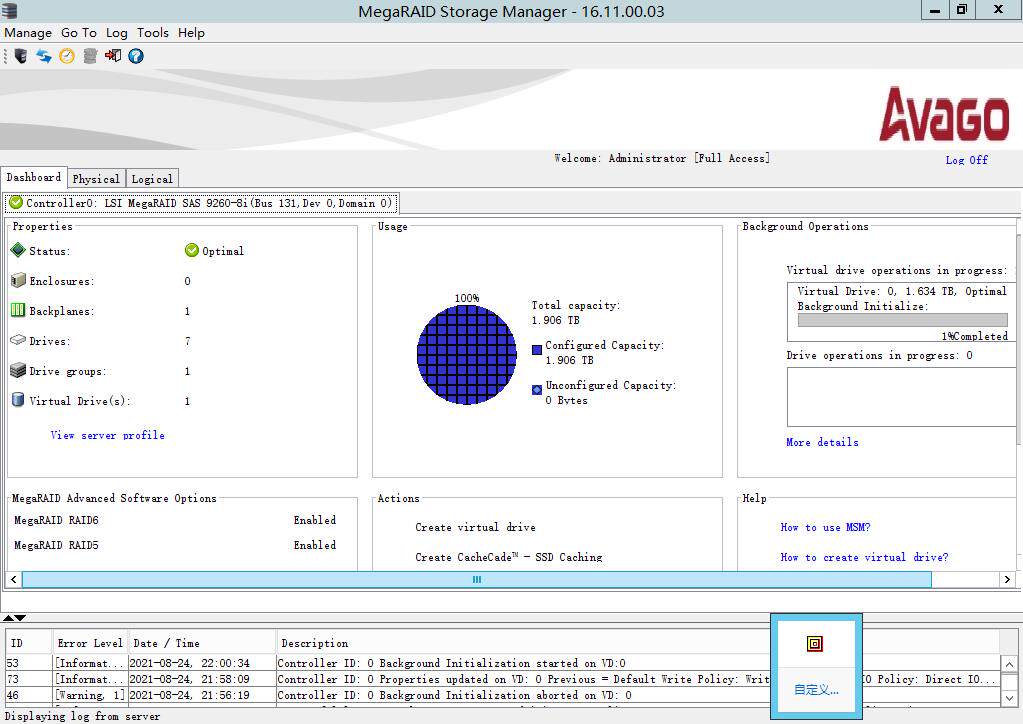Open the Manage menu
1023x724 pixels.
tap(28, 33)
